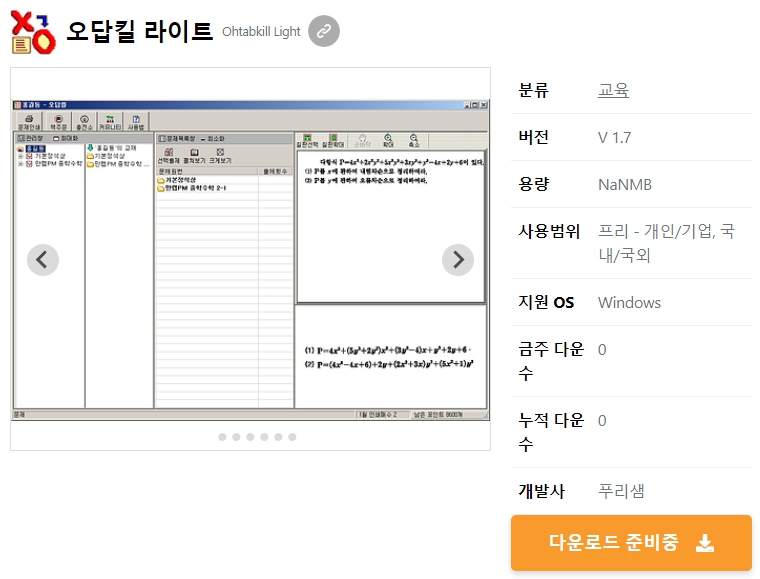Click the 사용범위 label
This screenshot has width=760, height=579.
549,232
